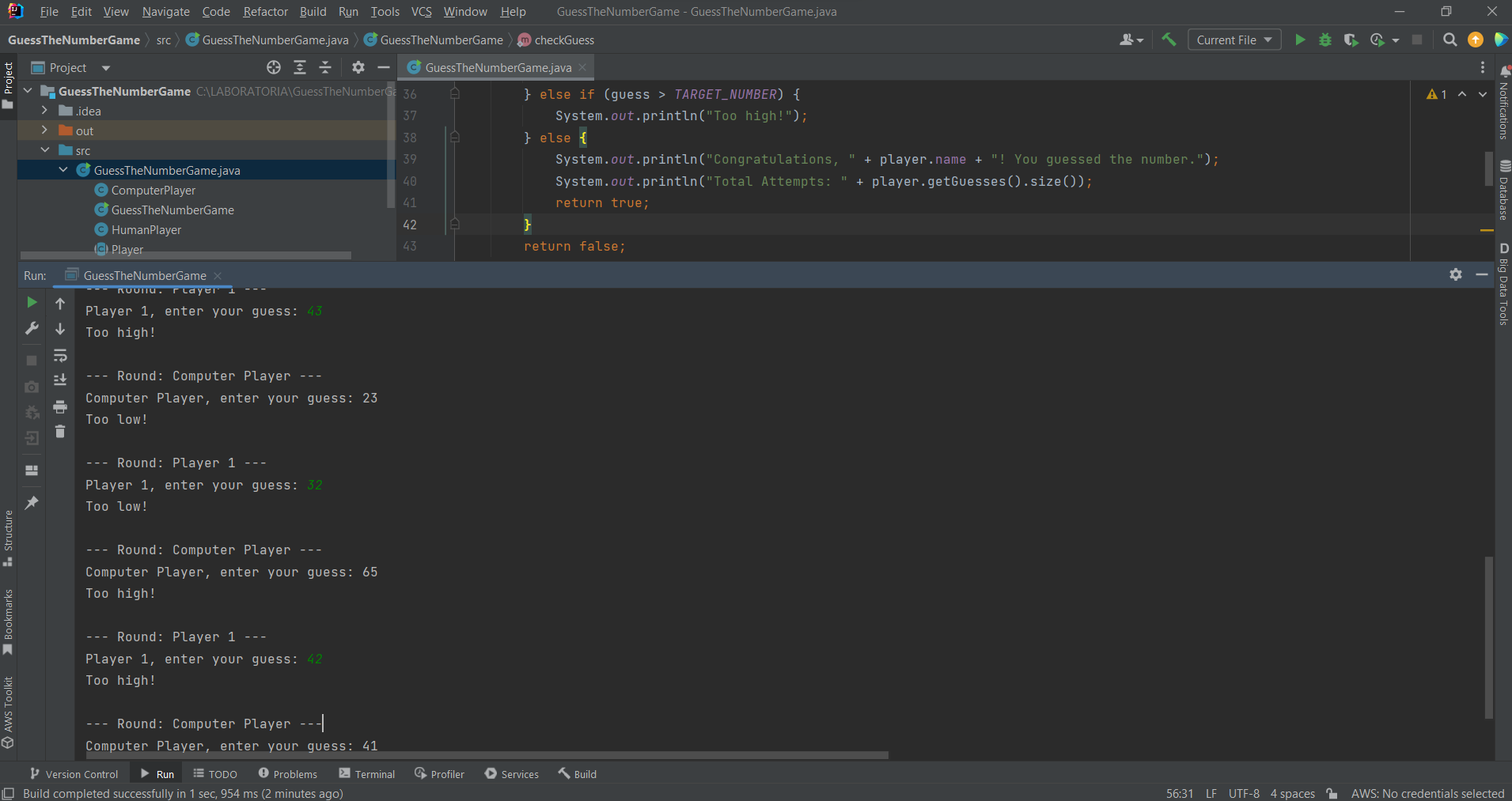Open the Current File configuration dropdown
This screenshot has width=1512, height=801.
[x=1234, y=40]
